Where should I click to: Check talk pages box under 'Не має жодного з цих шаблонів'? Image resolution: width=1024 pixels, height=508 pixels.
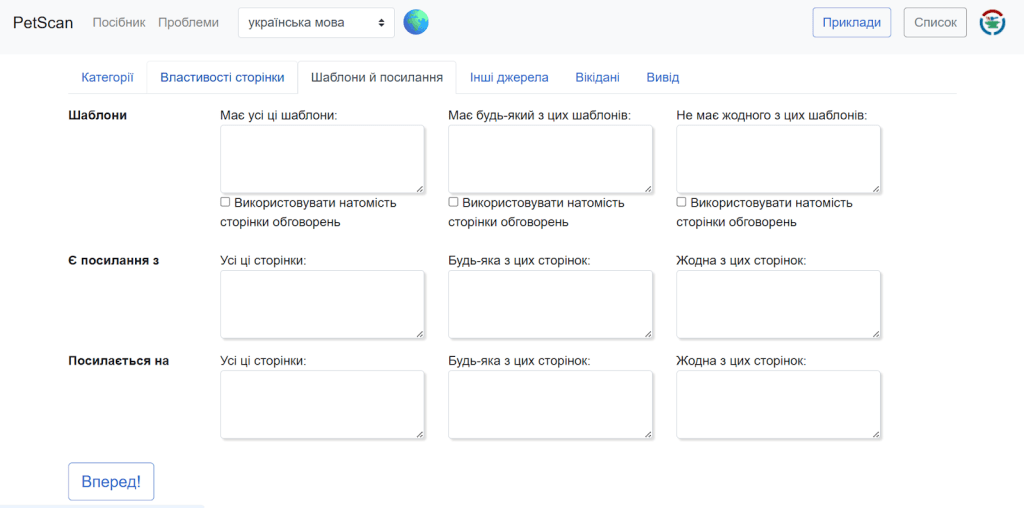tap(682, 202)
